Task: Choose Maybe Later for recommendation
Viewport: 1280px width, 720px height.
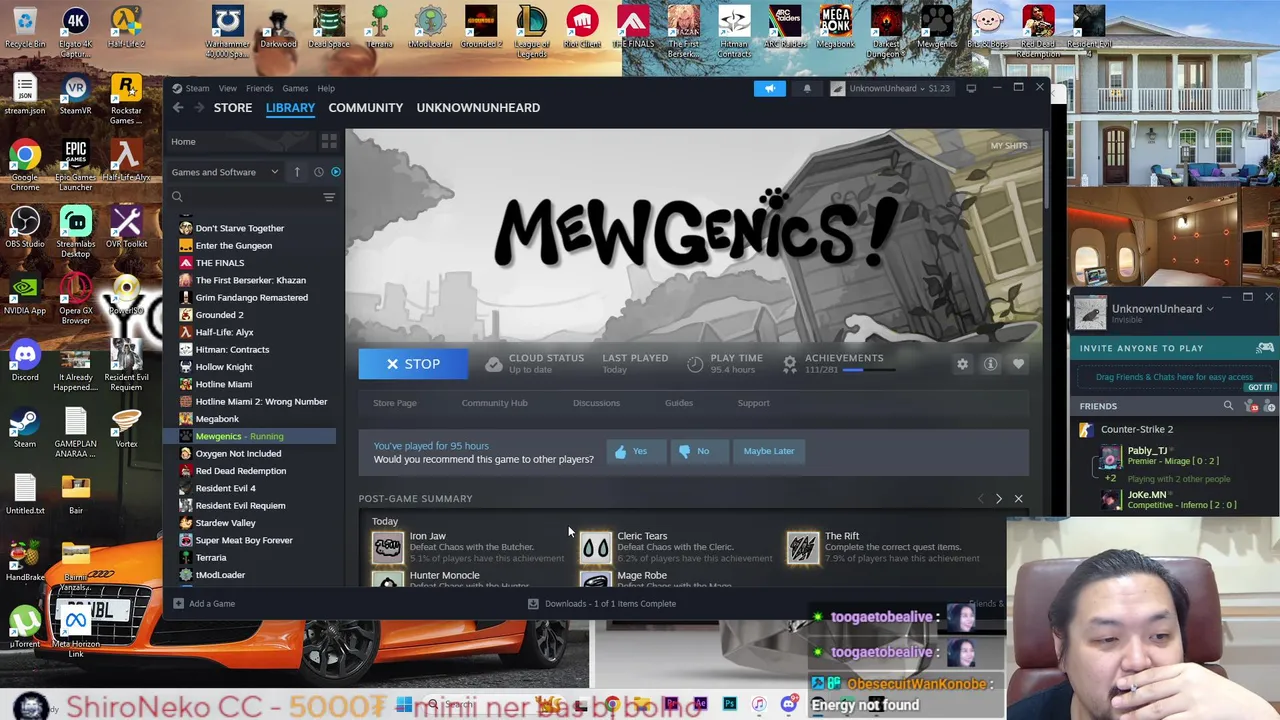Action: tap(769, 451)
